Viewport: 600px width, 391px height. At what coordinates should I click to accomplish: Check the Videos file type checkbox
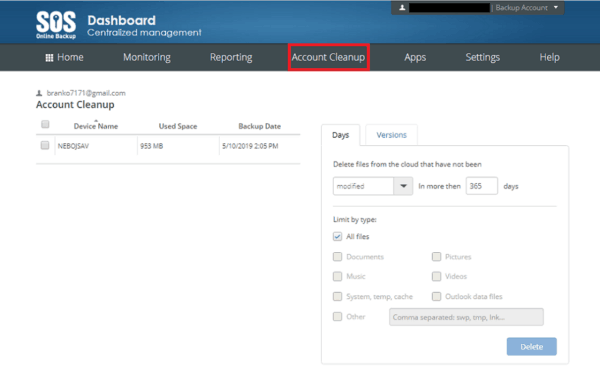point(436,276)
